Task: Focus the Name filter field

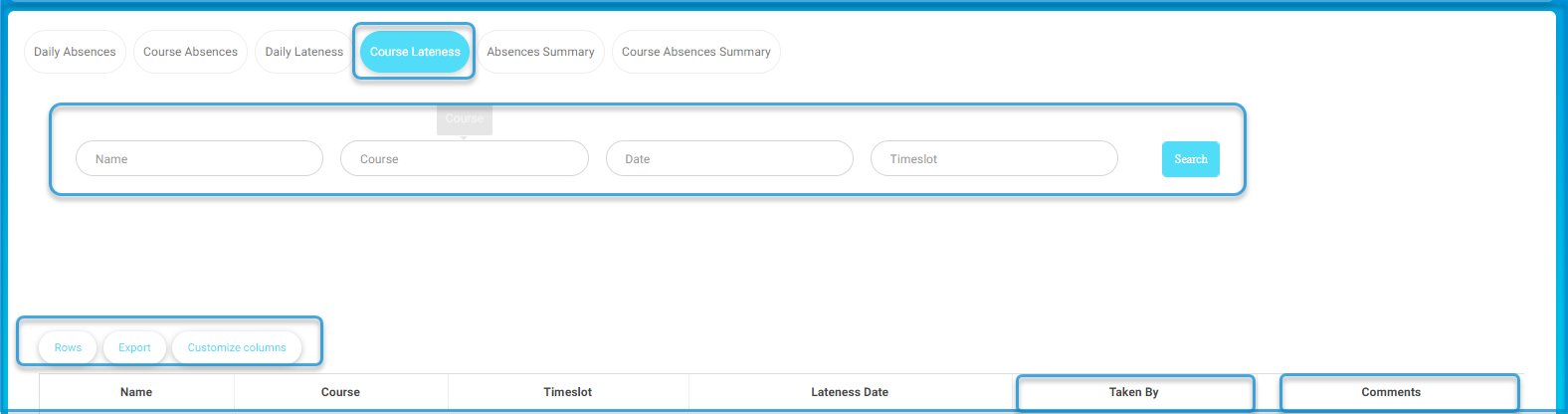Action: [199, 158]
